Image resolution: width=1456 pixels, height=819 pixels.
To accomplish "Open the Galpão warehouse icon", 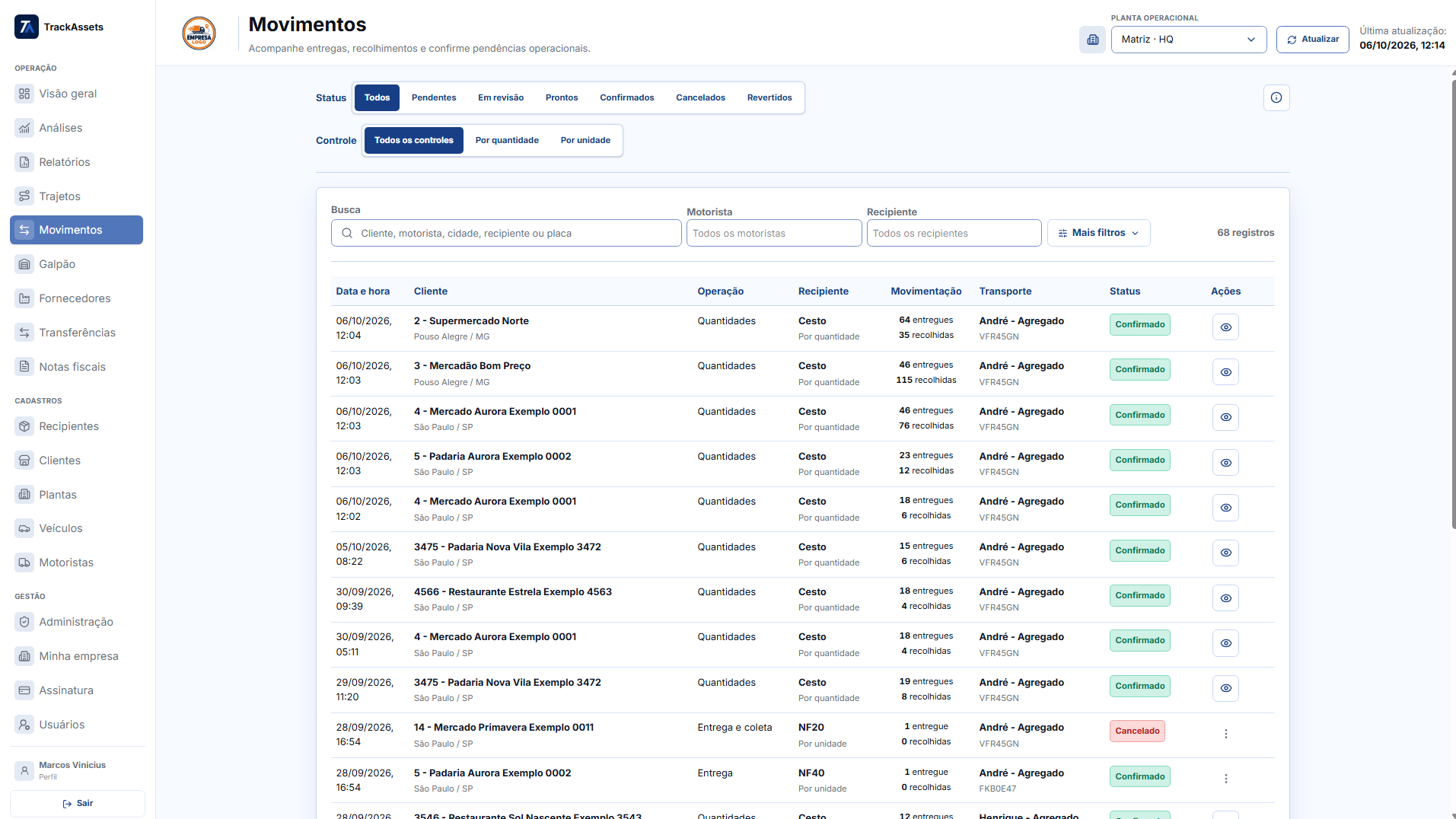I will coord(24,264).
